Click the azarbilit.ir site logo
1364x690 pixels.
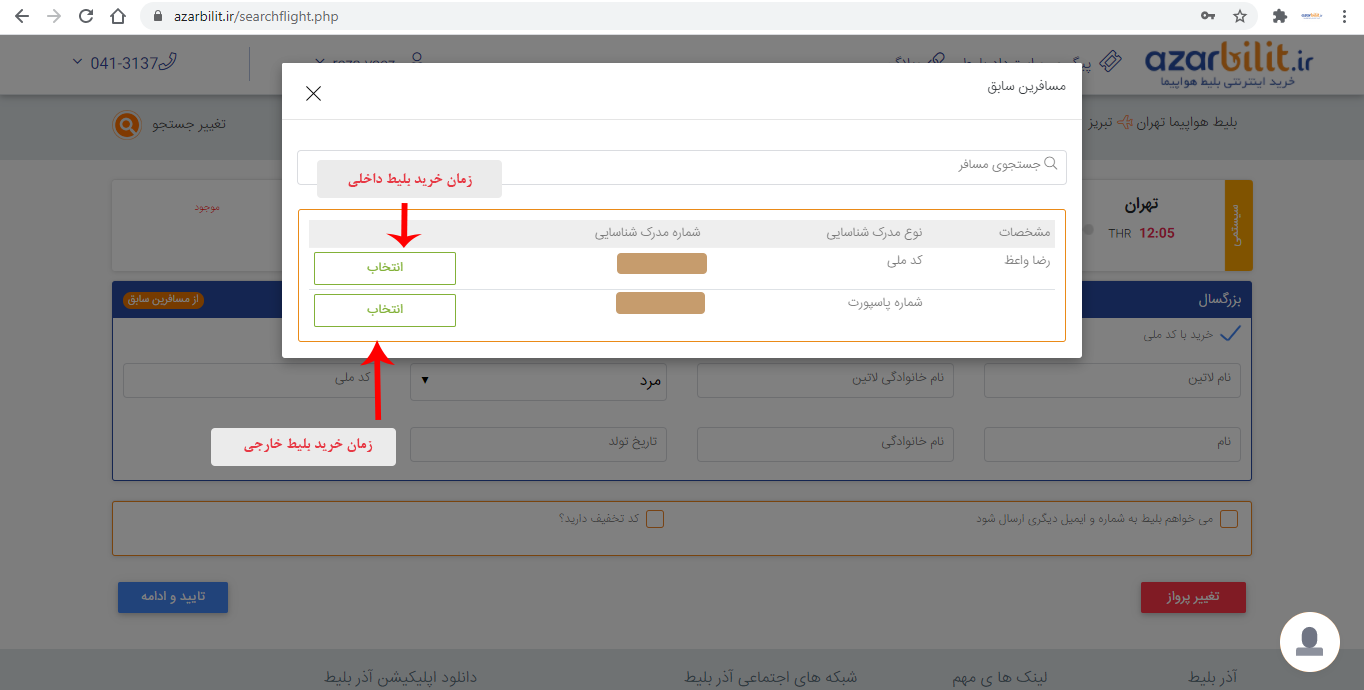(1229, 64)
